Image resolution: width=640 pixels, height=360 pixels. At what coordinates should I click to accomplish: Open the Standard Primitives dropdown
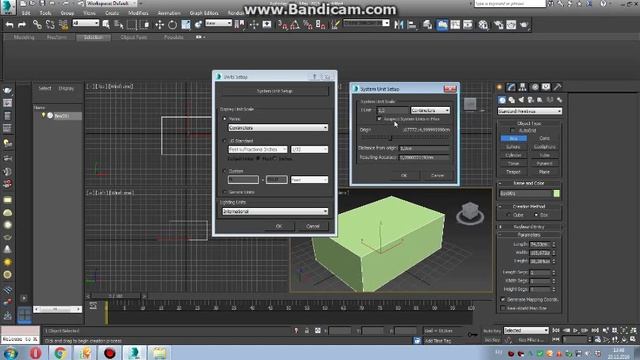coord(530,111)
